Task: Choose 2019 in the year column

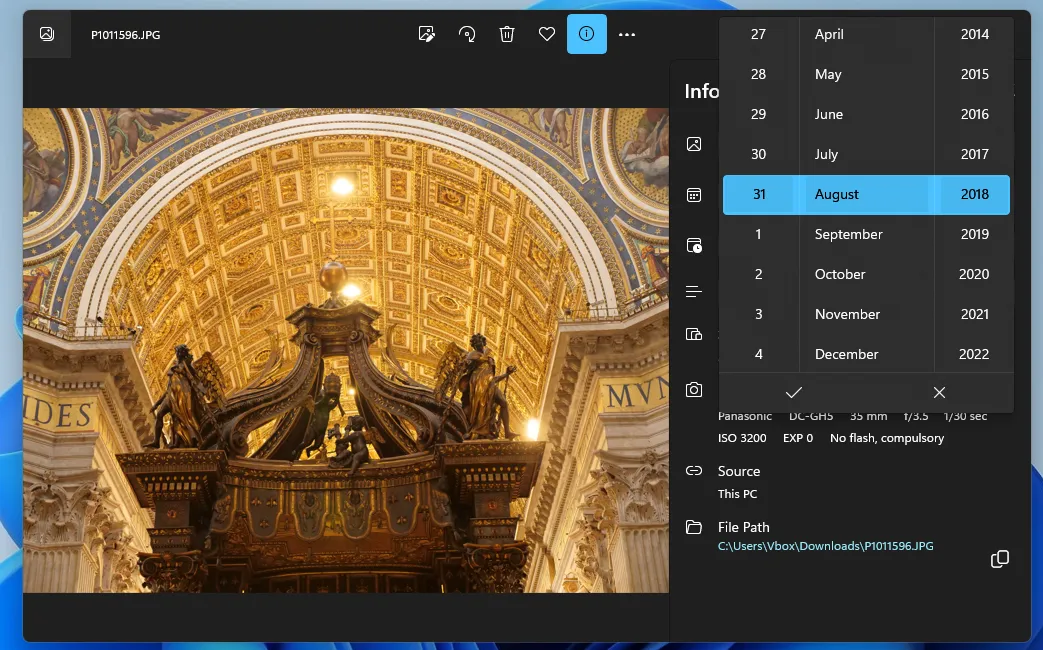Action: coord(973,234)
